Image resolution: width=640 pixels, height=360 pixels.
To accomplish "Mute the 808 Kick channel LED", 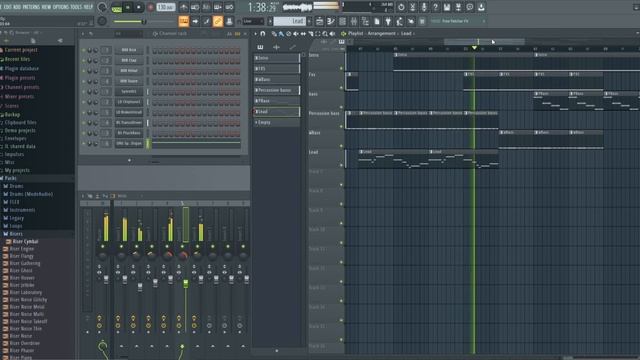I will point(84,50).
